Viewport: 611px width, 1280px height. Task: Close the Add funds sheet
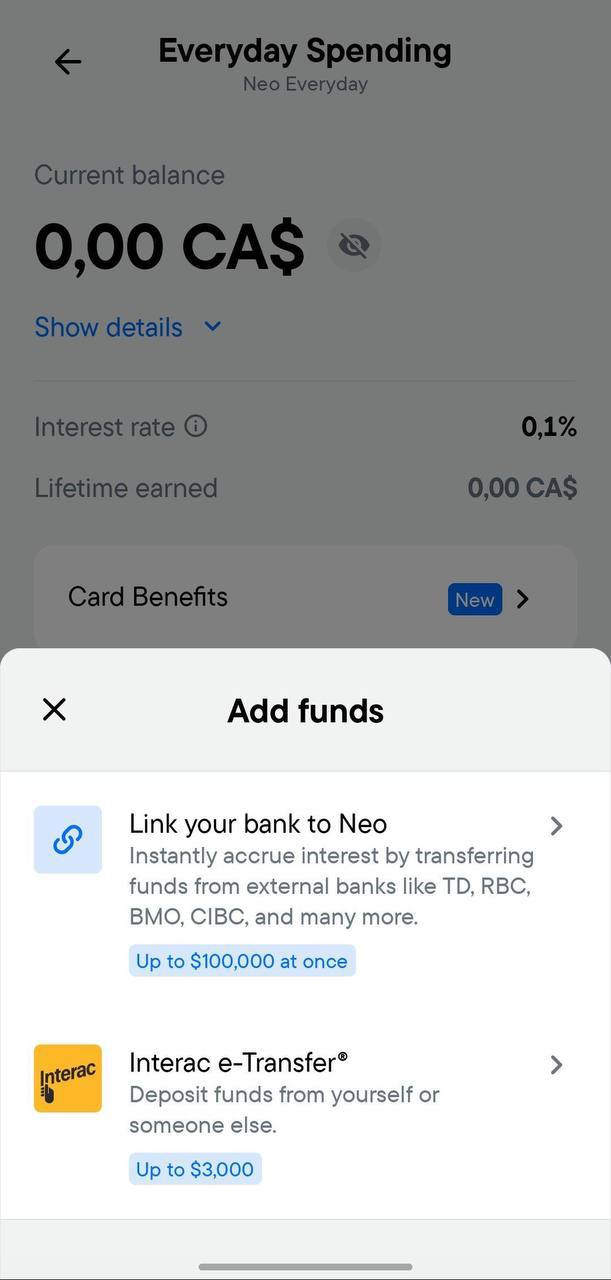click(54, 709)
